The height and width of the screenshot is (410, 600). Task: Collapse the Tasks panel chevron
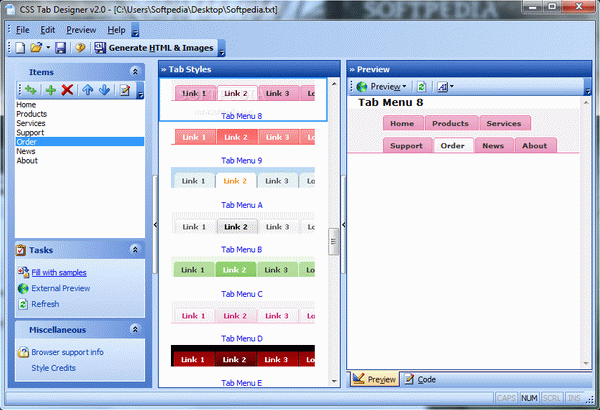point(135,250)
